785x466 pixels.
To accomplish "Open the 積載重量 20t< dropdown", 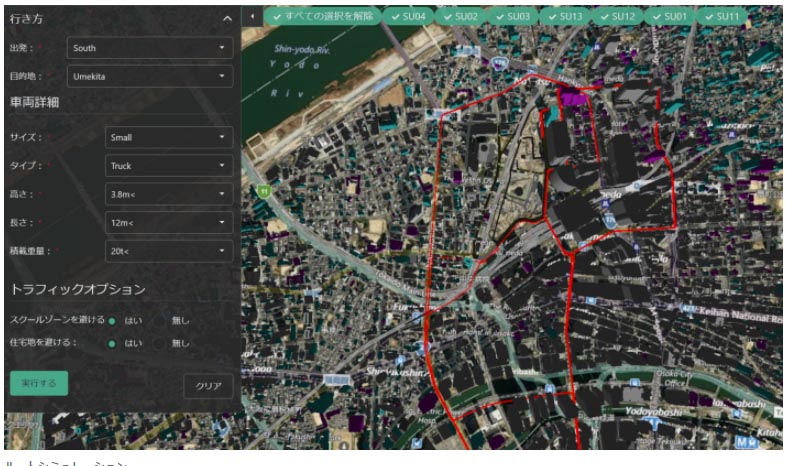I will point(169,251).
